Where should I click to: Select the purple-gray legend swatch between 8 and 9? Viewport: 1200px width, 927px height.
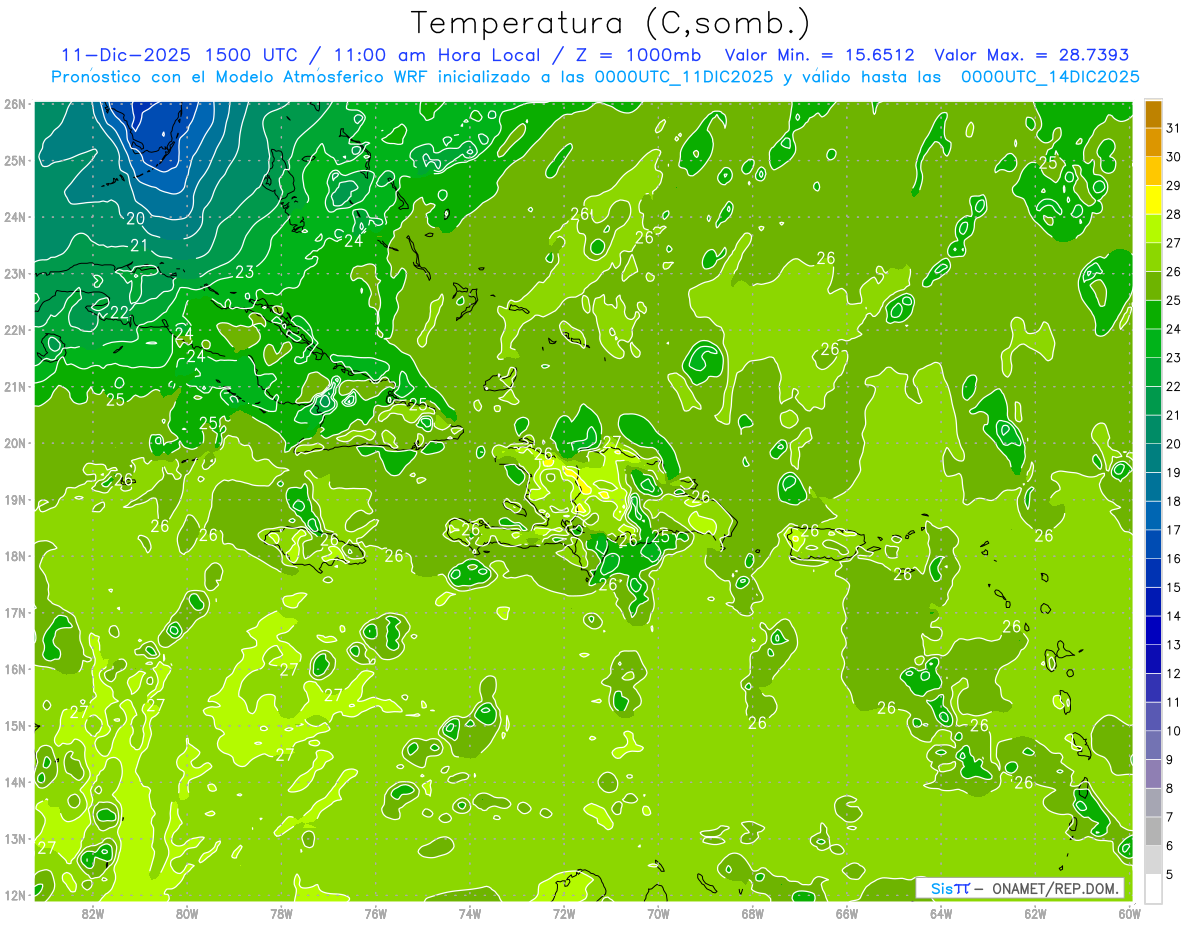pyautogui.click(x=1153, y=773)
